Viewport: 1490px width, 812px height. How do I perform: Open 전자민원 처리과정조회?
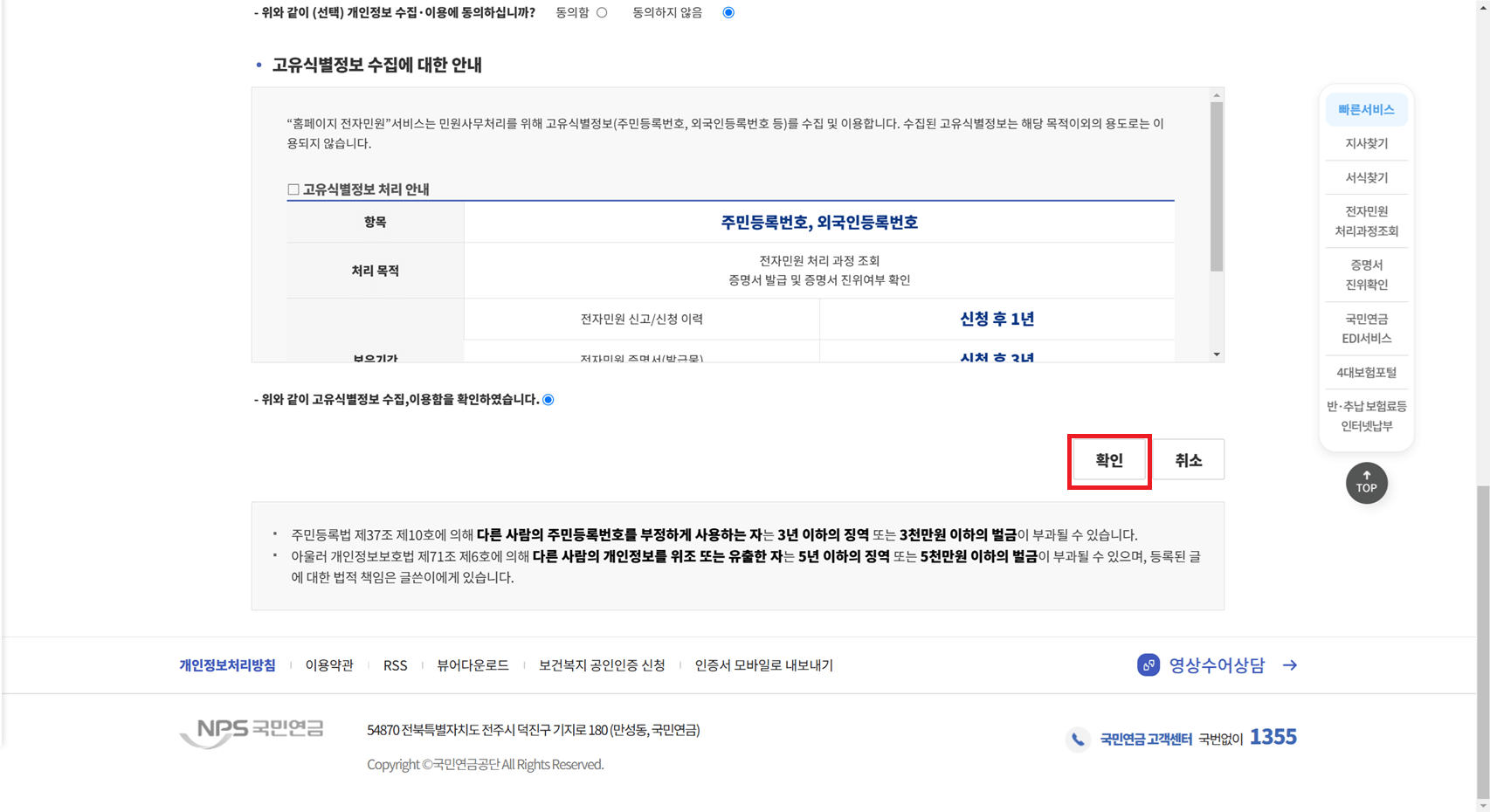(1366, 221)
